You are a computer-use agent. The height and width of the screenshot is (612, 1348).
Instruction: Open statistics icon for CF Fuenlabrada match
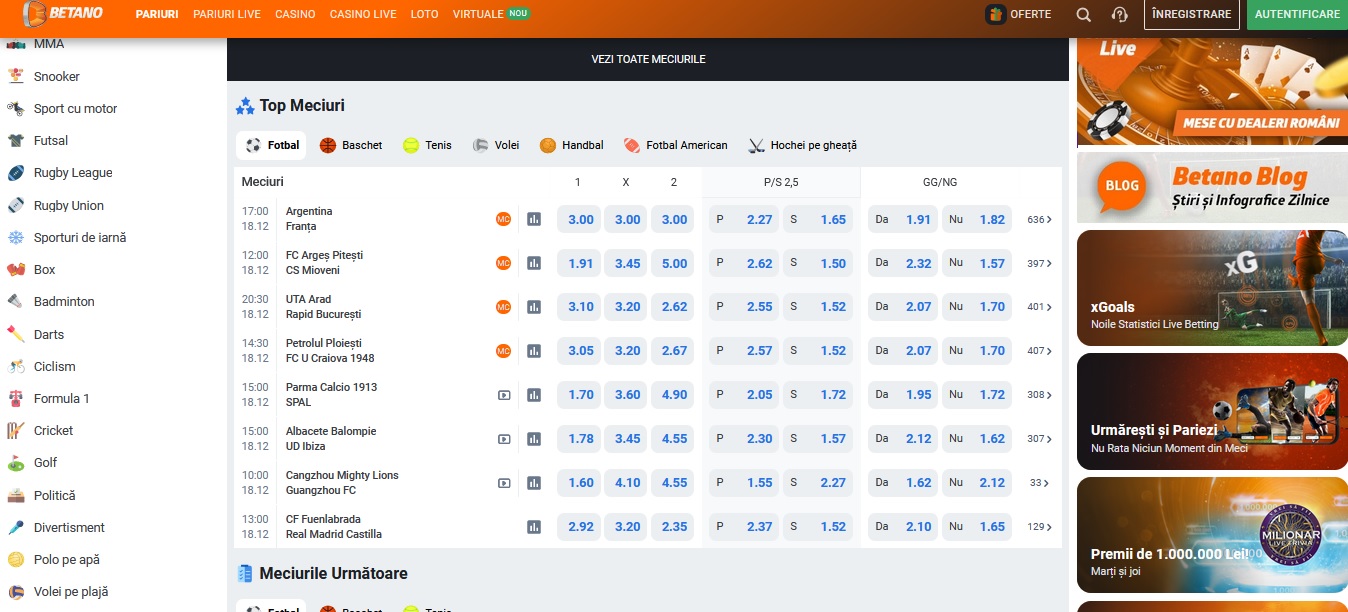click(534, 527)
